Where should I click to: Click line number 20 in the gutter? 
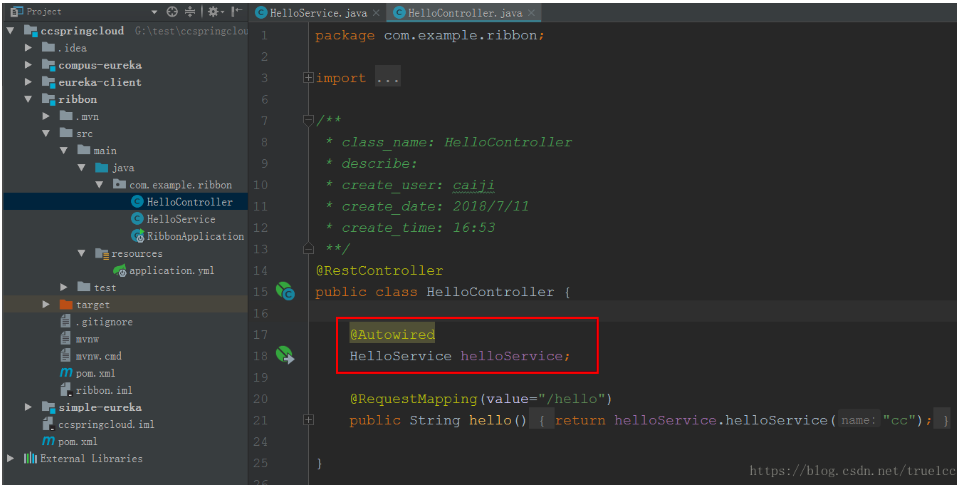pos(261,399)
